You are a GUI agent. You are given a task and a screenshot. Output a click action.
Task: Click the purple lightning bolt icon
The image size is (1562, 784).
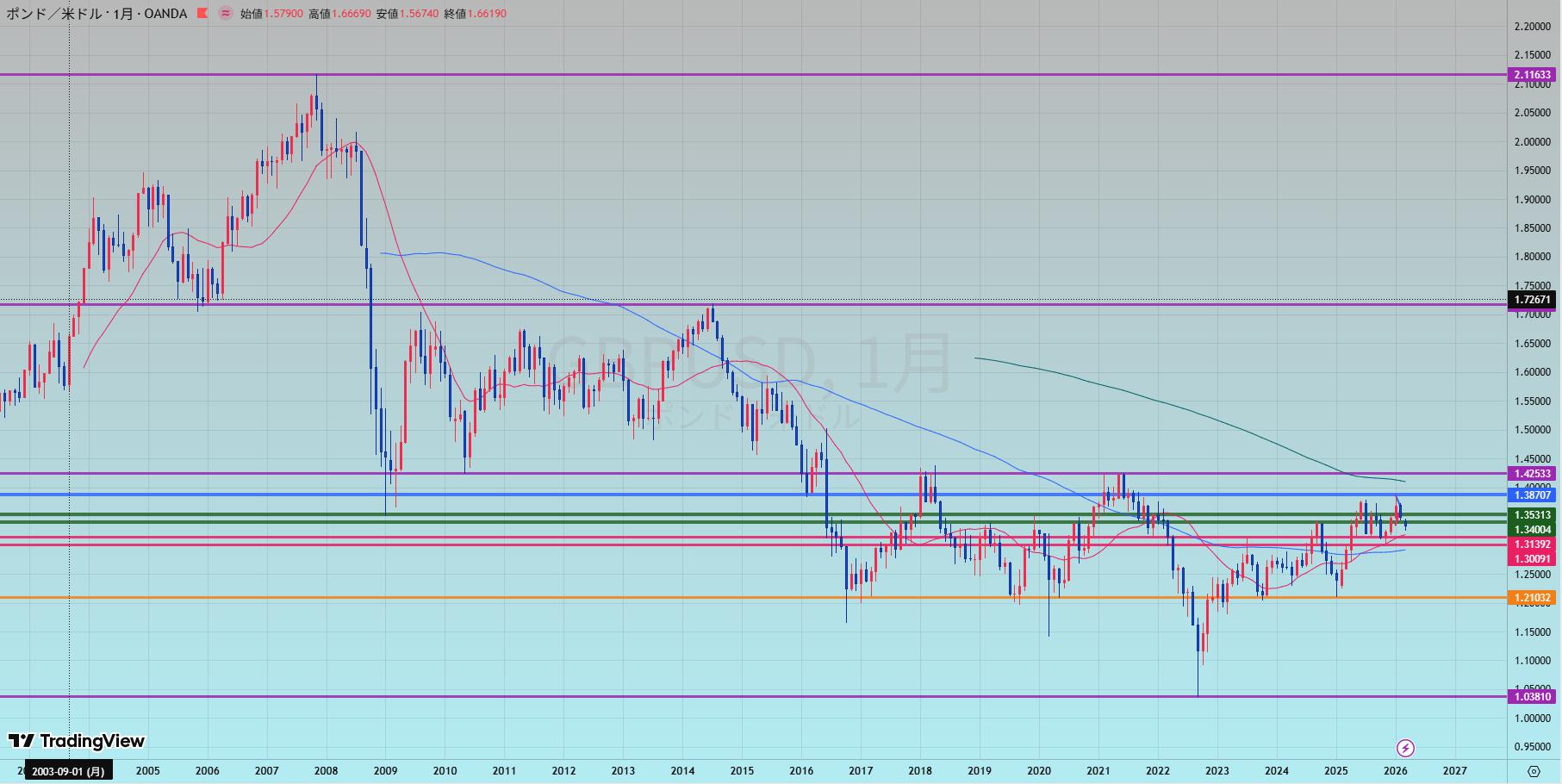[1405, 748]
